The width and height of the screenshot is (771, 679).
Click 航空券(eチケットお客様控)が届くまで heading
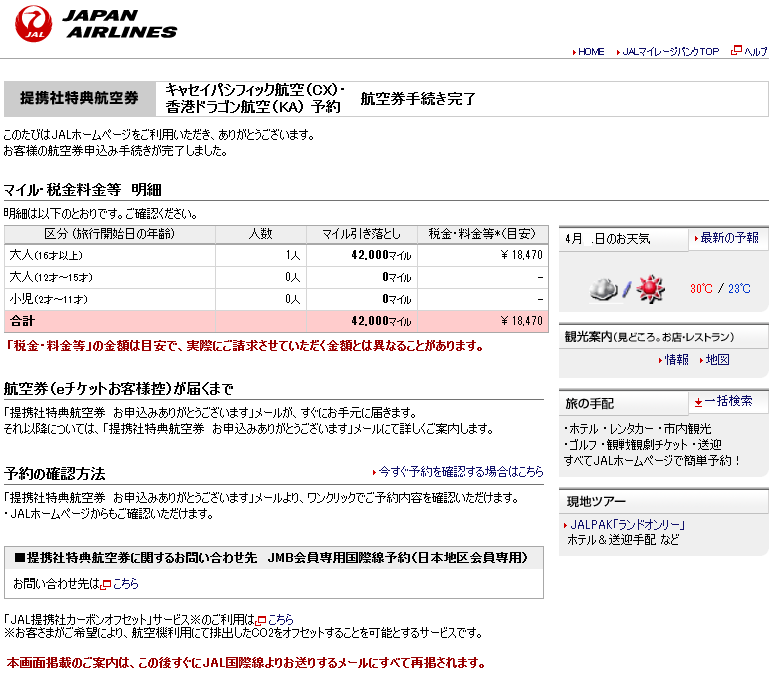click(119, 389)
